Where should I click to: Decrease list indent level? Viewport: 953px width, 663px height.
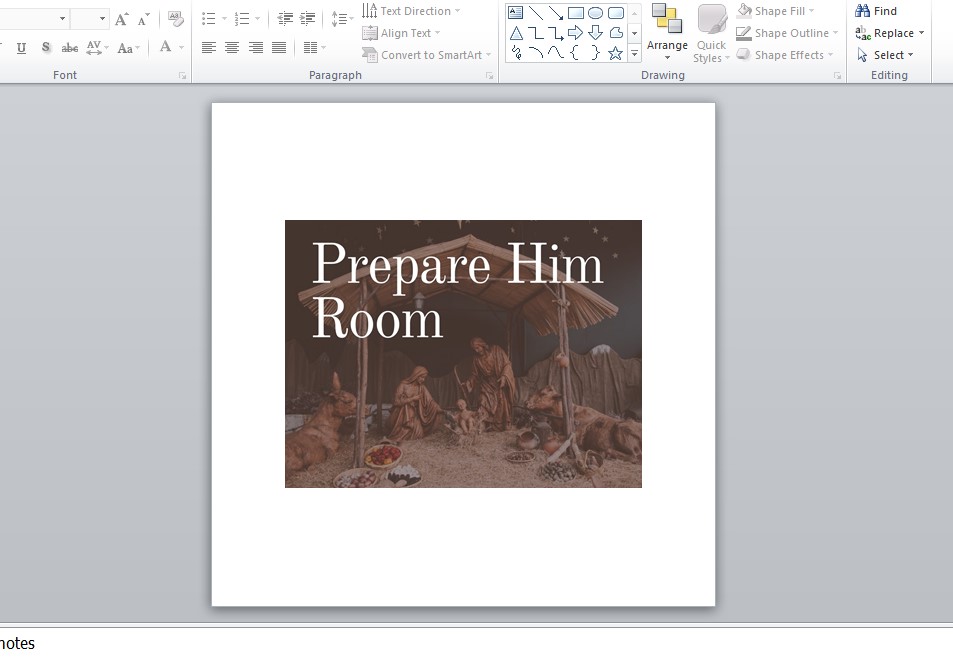pyautogui.click(x=284, y=19)
